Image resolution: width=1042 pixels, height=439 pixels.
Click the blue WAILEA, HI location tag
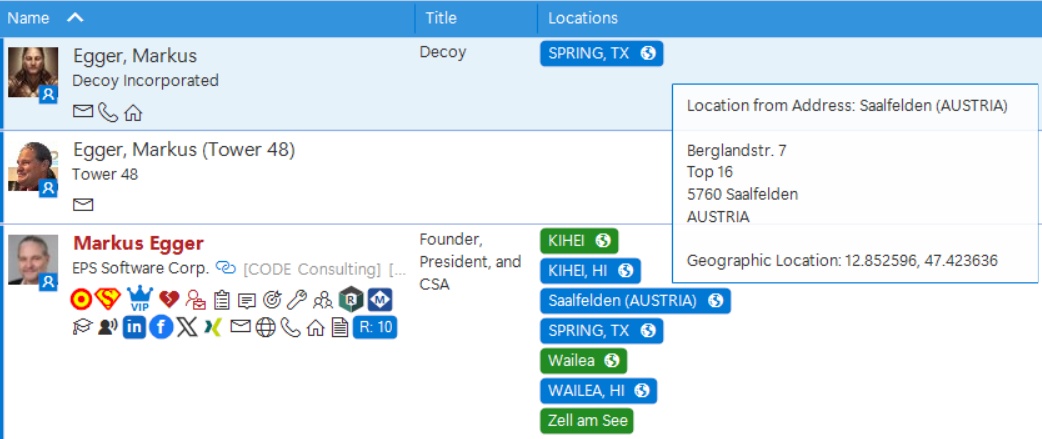point(598,391)
